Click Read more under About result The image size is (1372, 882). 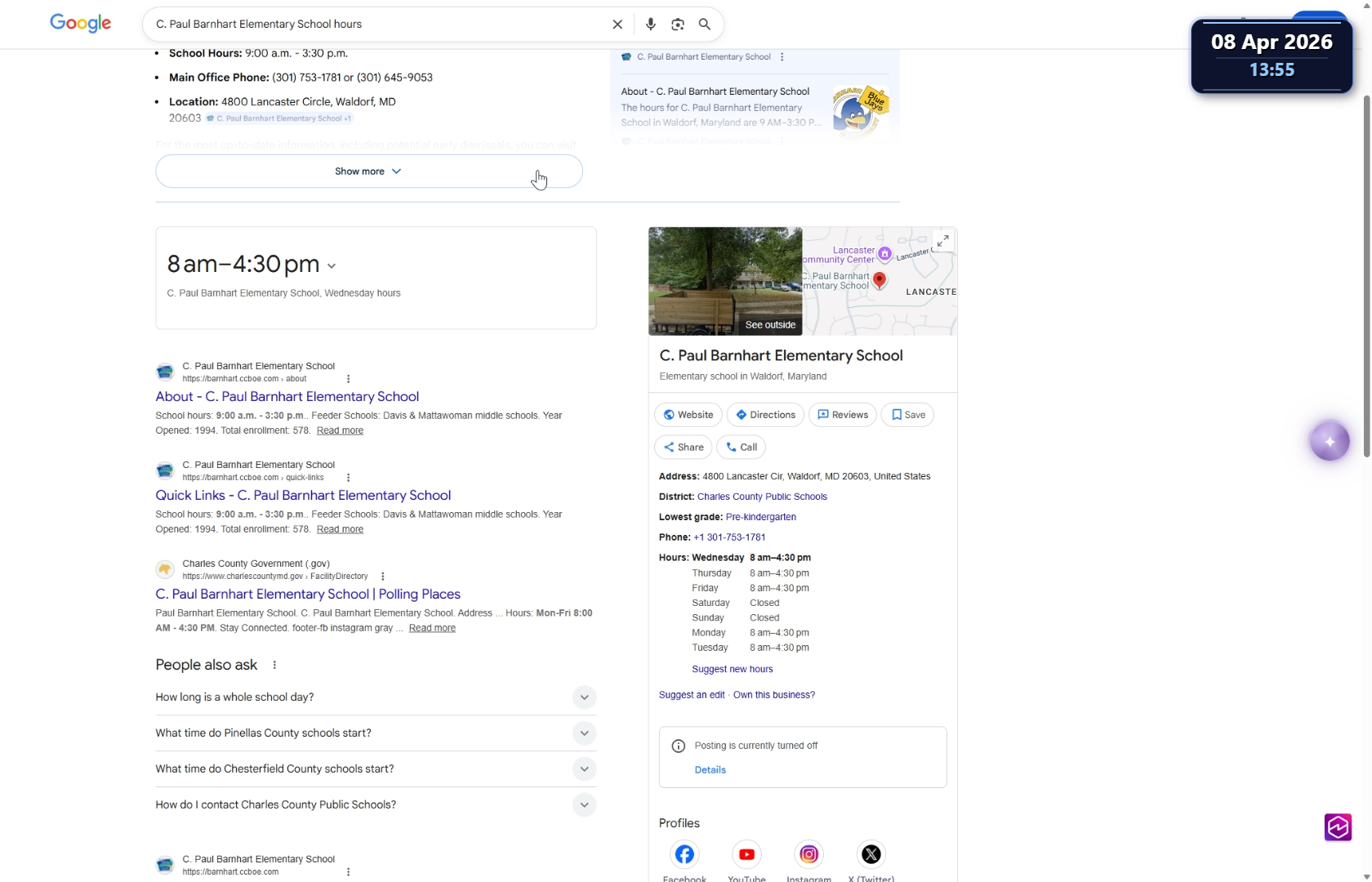tap(340, 430)
